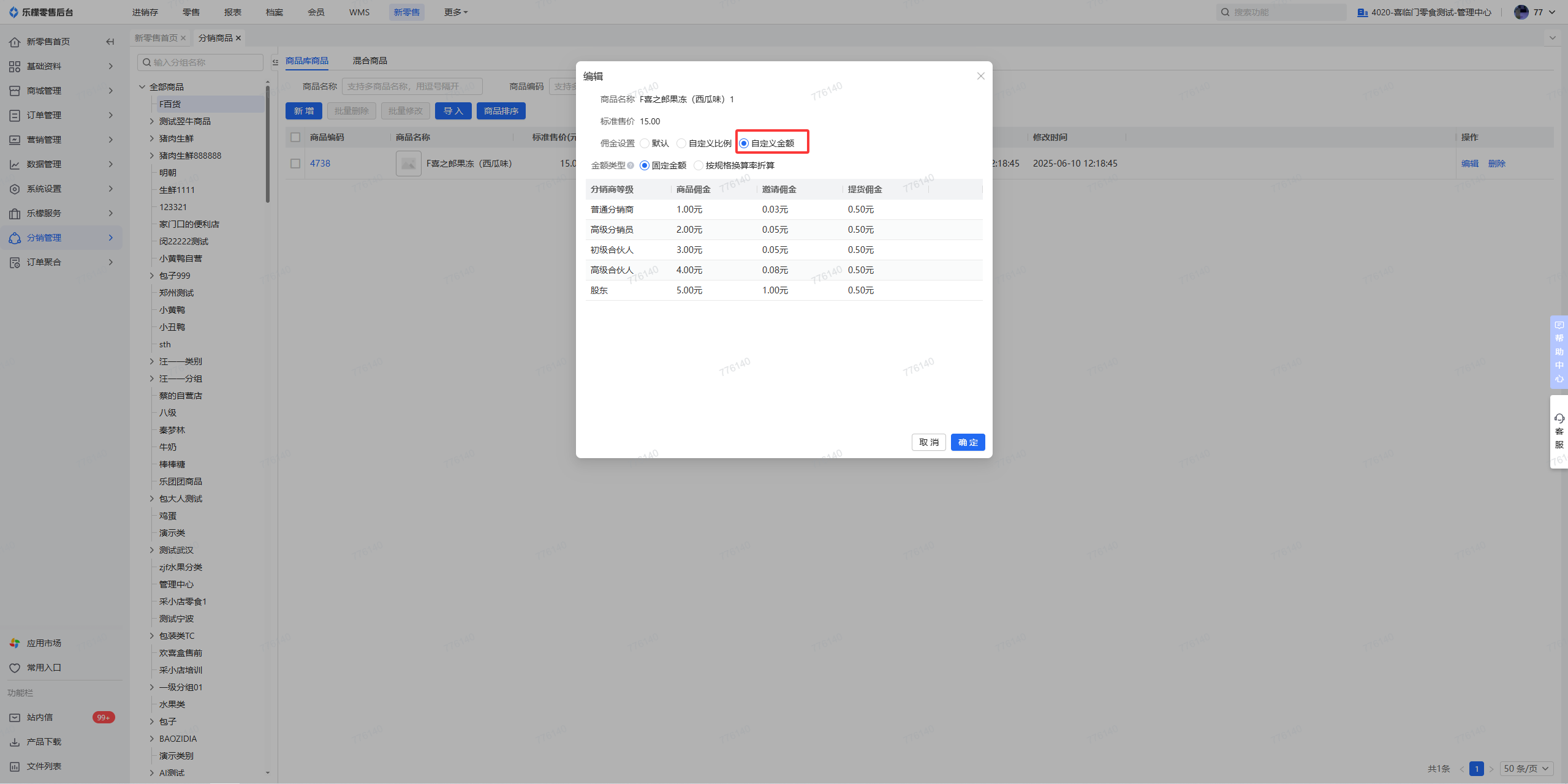
Task: Click the 删除 link in the table row
Action: click(1497, 164)
